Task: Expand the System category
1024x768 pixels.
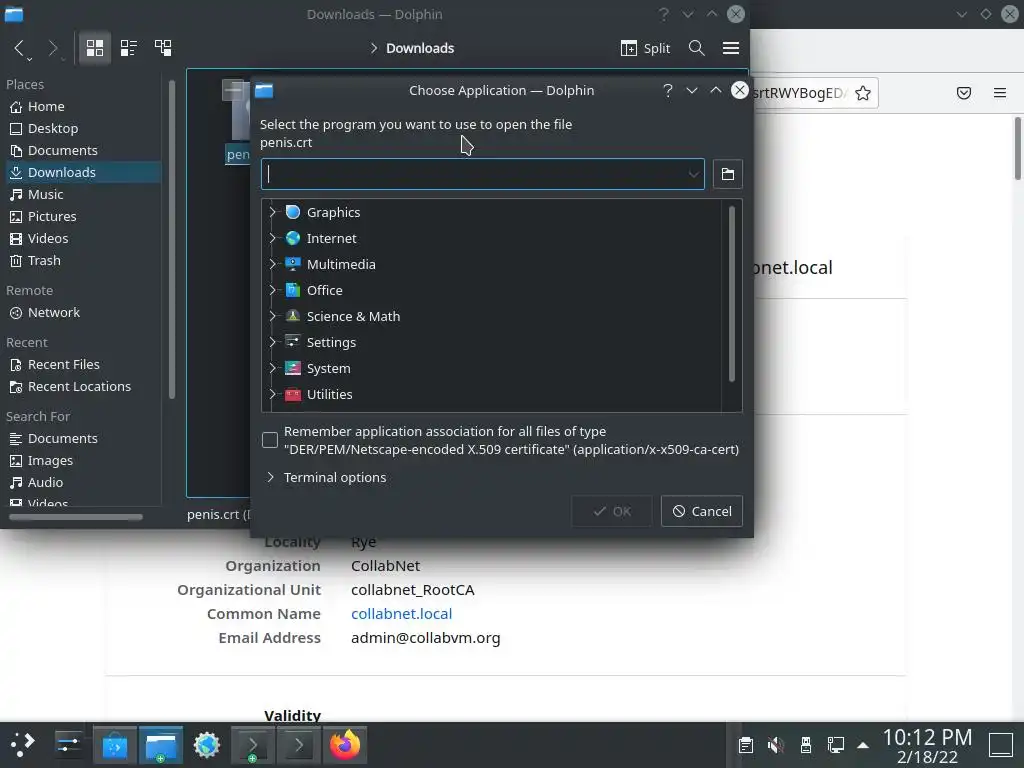Action: 272,368
